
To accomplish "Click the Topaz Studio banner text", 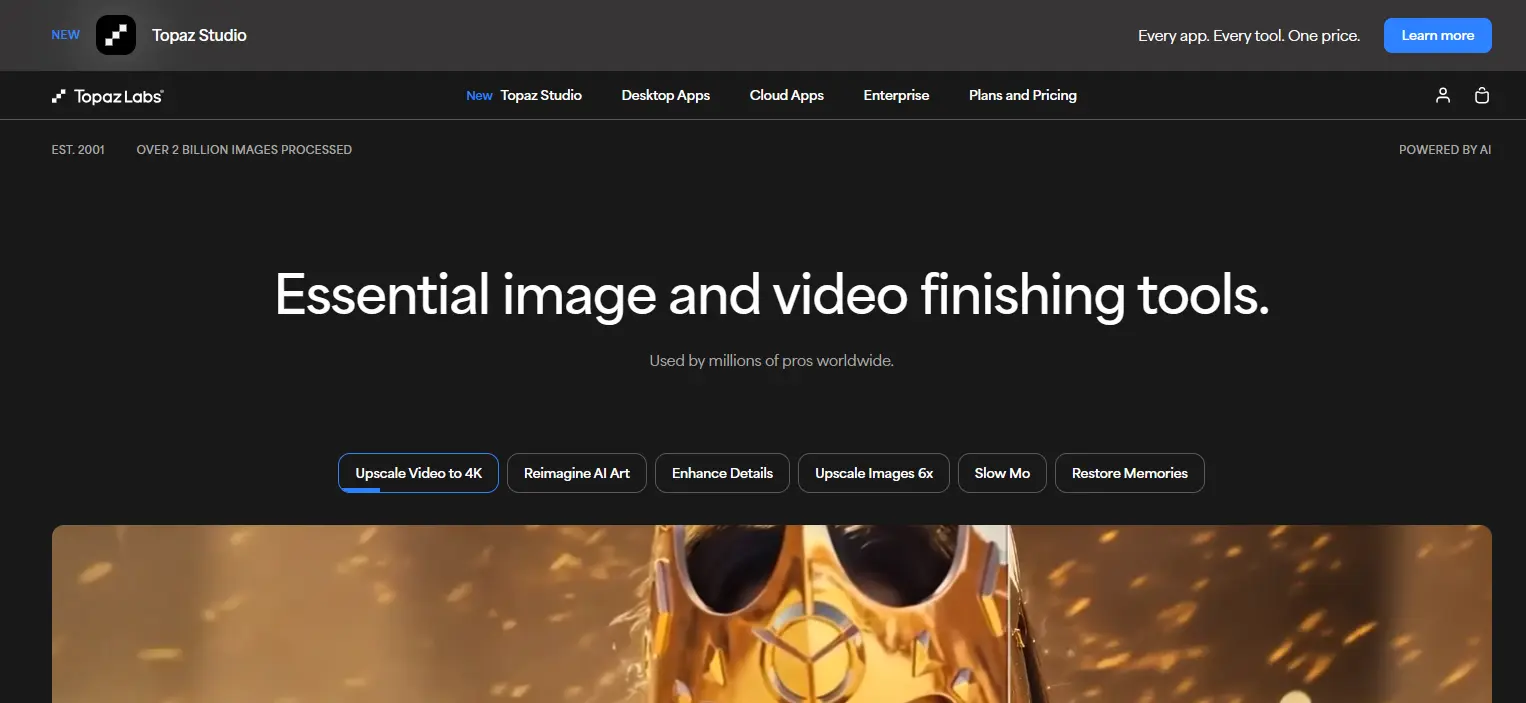I will tap(198, 35).
